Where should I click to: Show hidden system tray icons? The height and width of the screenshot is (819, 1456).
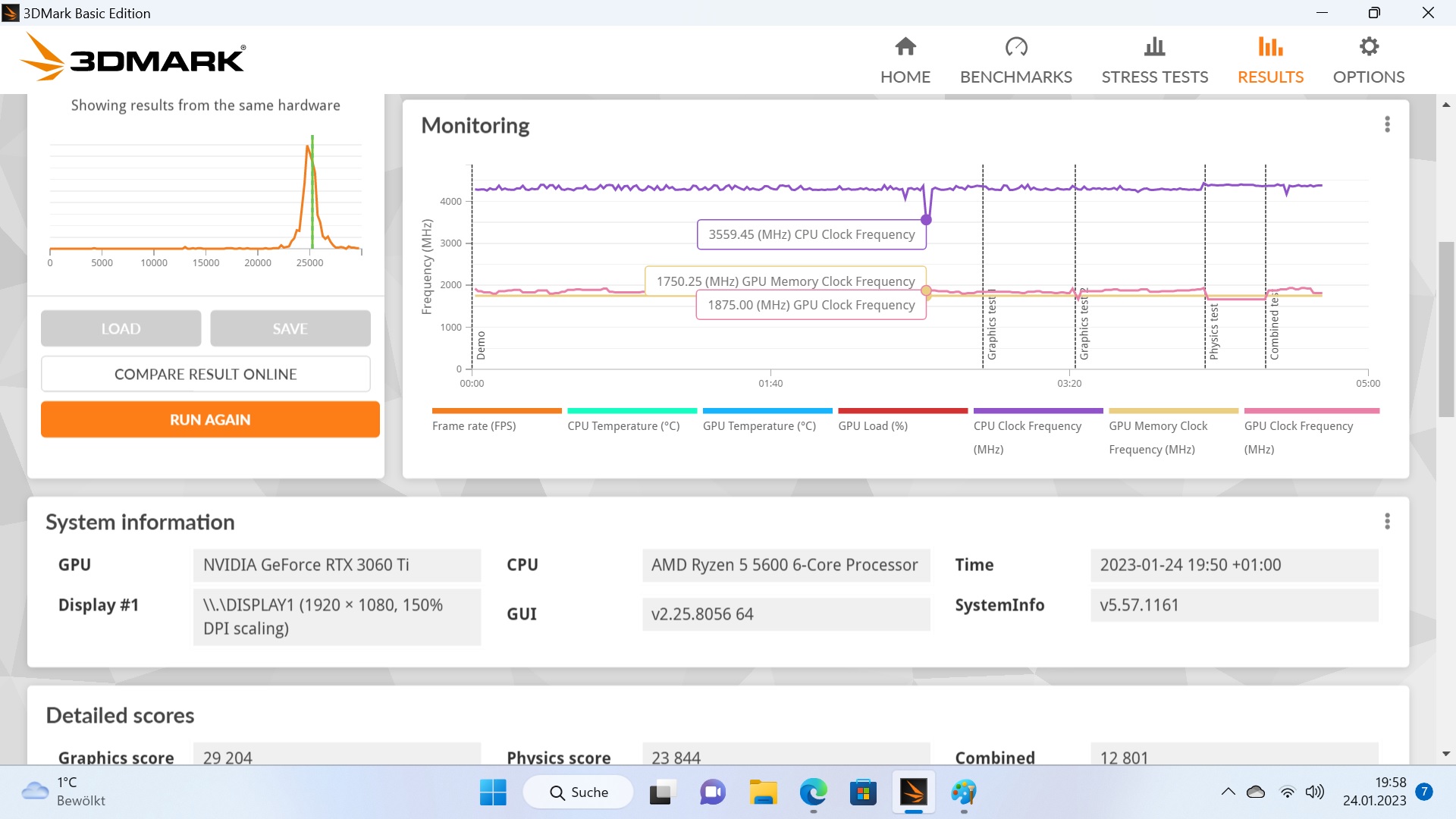coord(1228,792)
